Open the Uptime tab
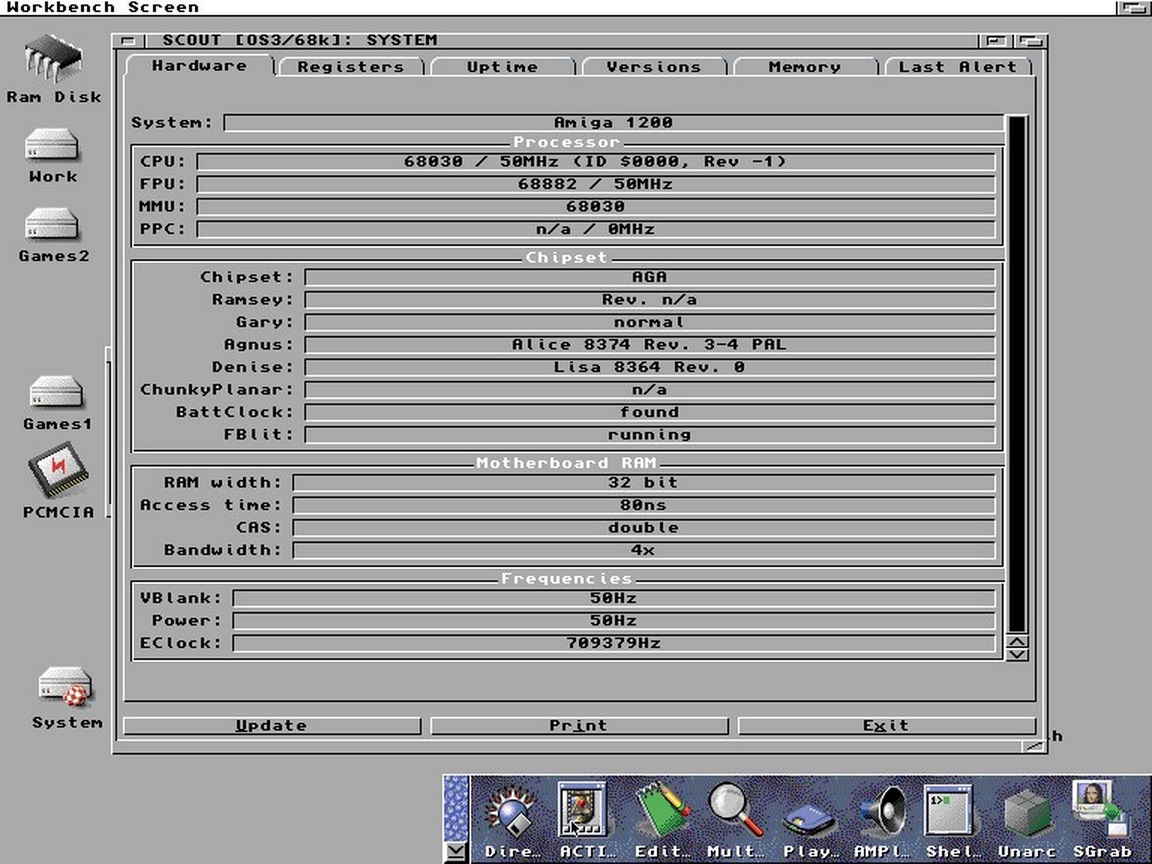Screen dimensions: 1152x864 [x=503, y=67]
